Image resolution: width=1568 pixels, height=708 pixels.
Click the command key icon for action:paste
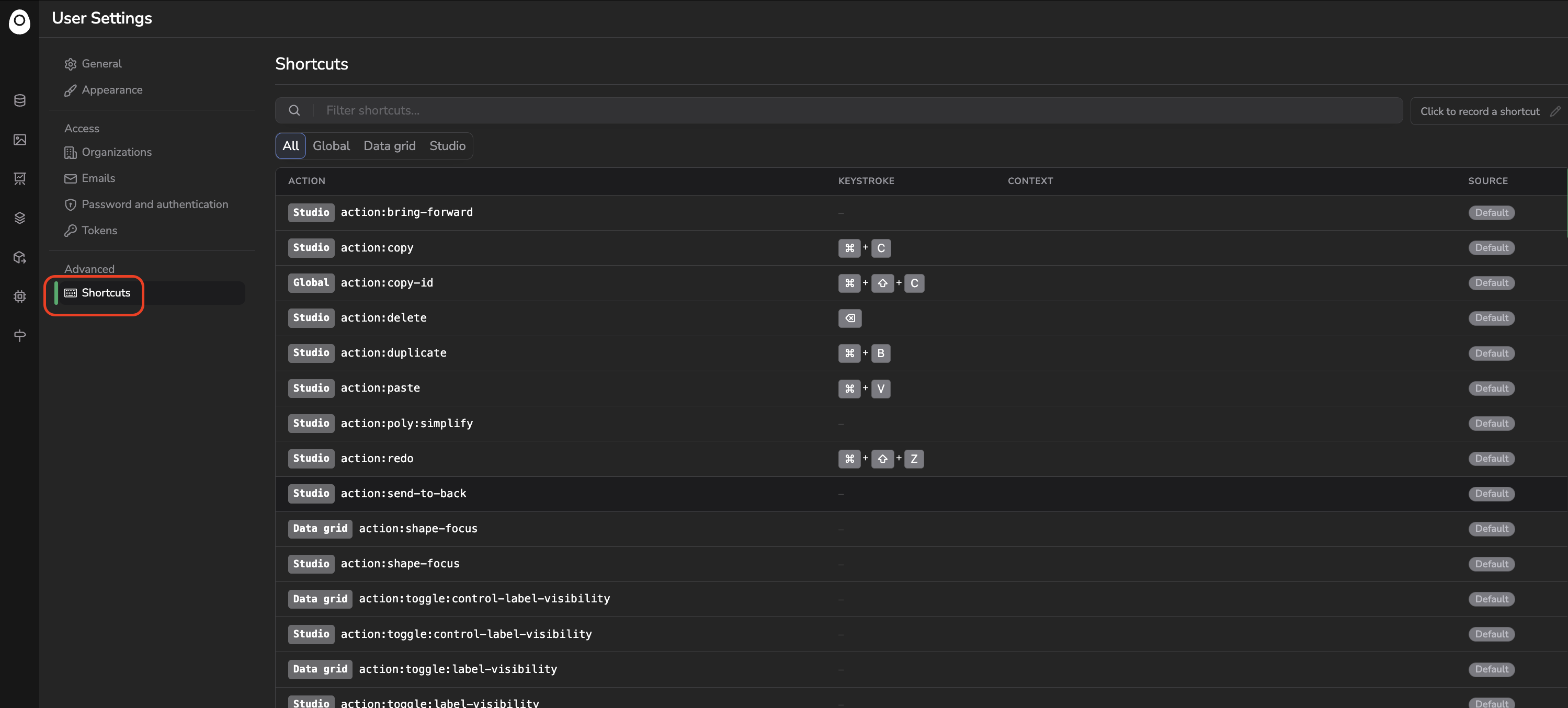coord(849,389)
